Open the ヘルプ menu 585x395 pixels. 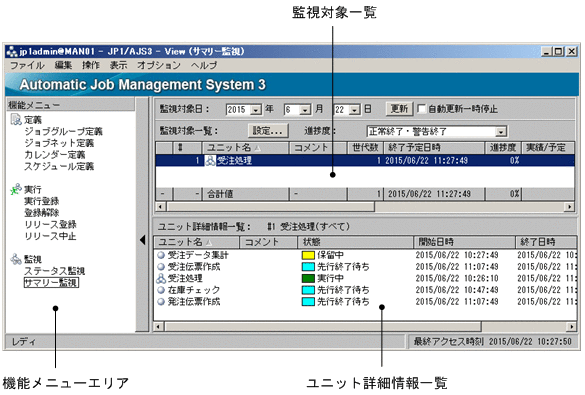pos(204,65)
